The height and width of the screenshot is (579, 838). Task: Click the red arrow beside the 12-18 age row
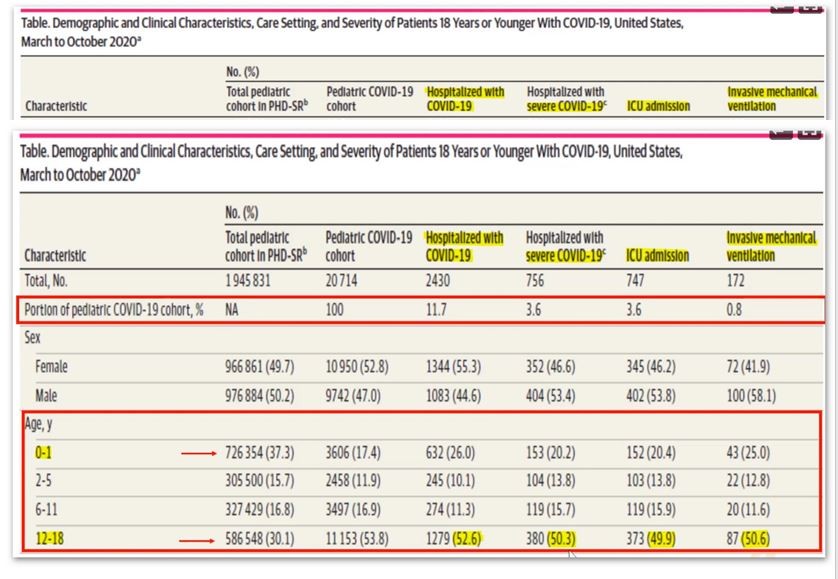[198, 539]
